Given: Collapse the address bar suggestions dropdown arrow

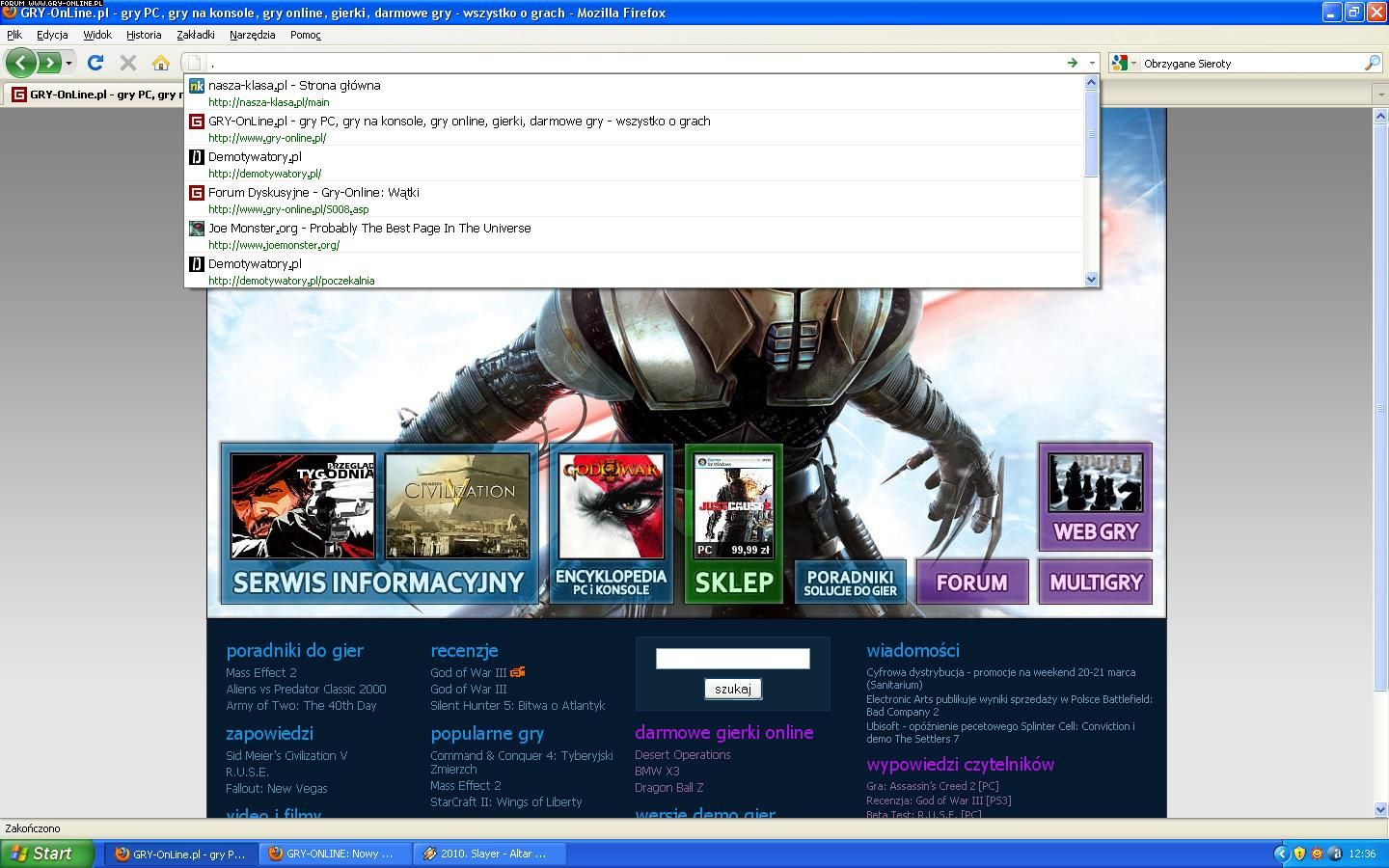Looking at the screenshot, I should pos(1092,63).
